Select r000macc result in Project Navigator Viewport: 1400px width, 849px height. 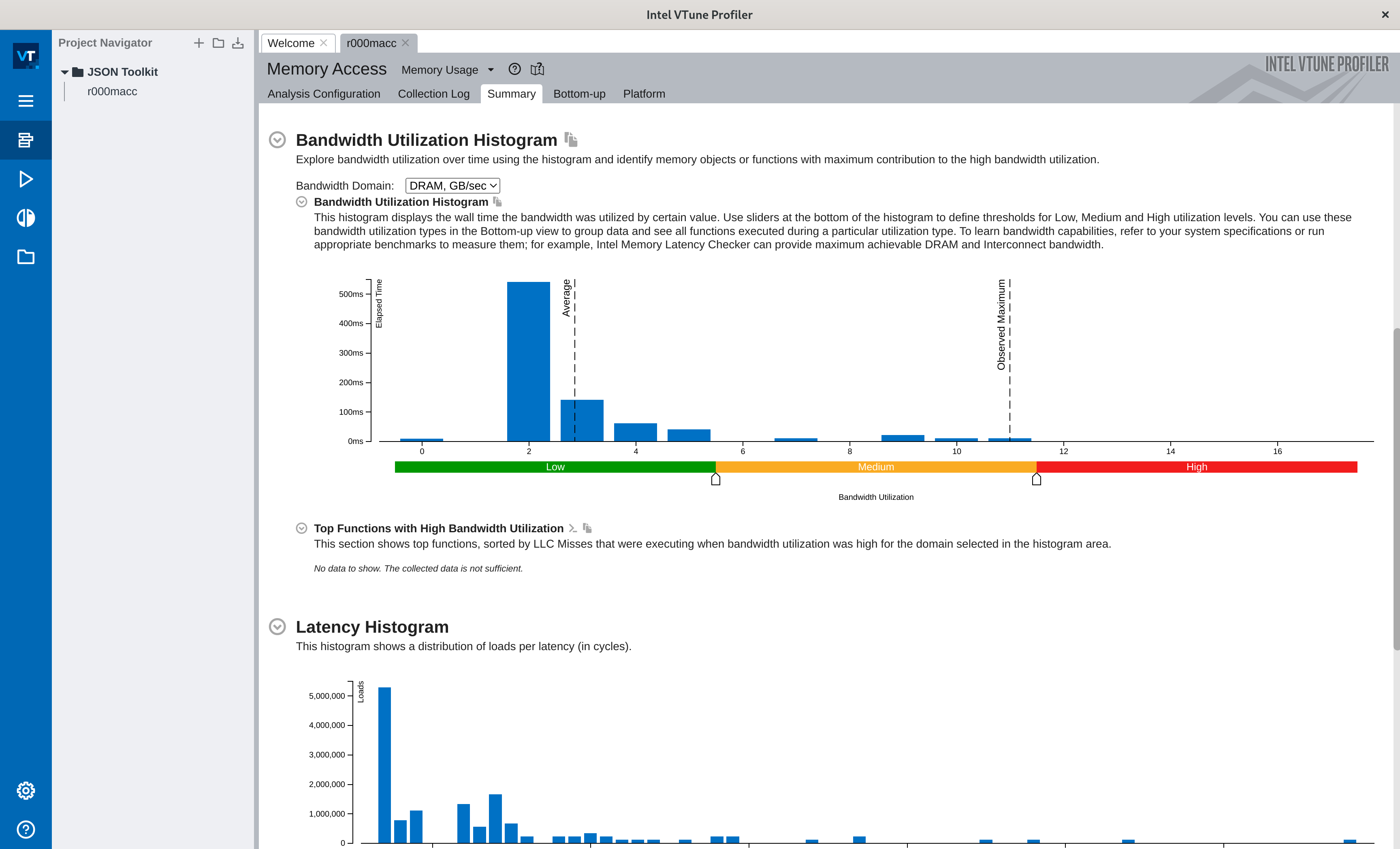[x=113, y=92]
